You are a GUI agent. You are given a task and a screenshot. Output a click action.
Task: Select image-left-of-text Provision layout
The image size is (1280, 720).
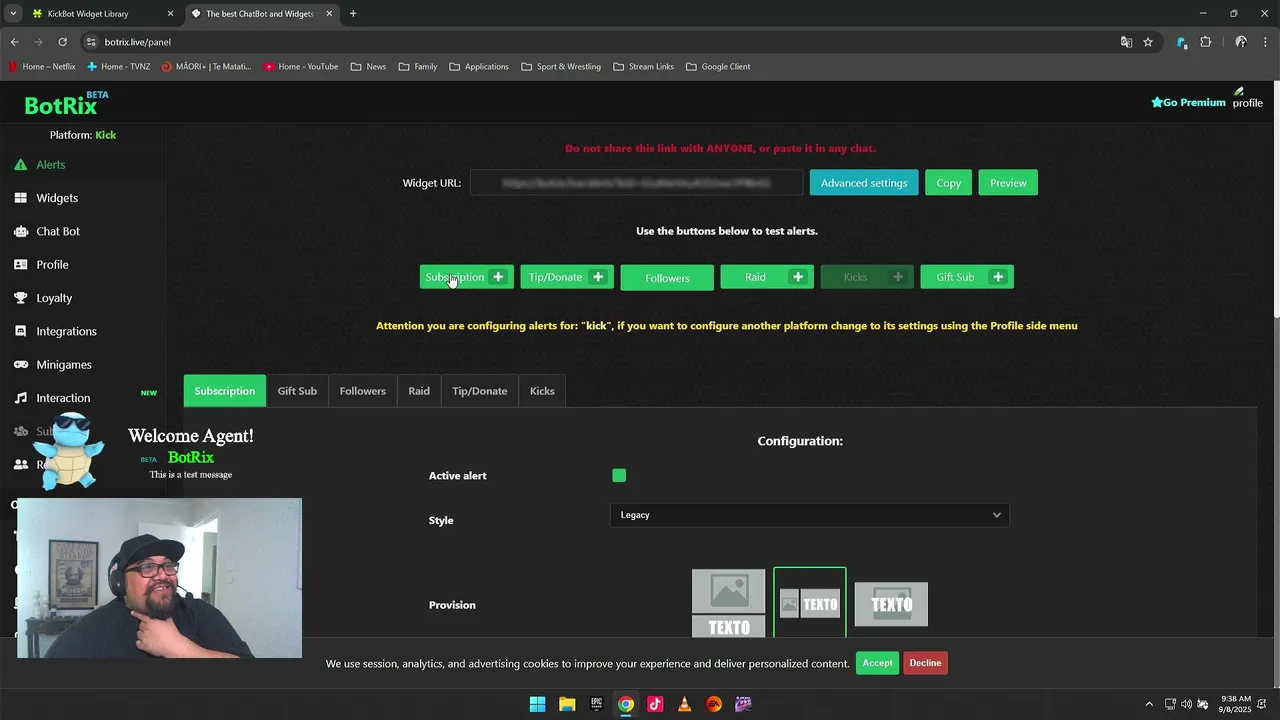(x=810, y=604)
